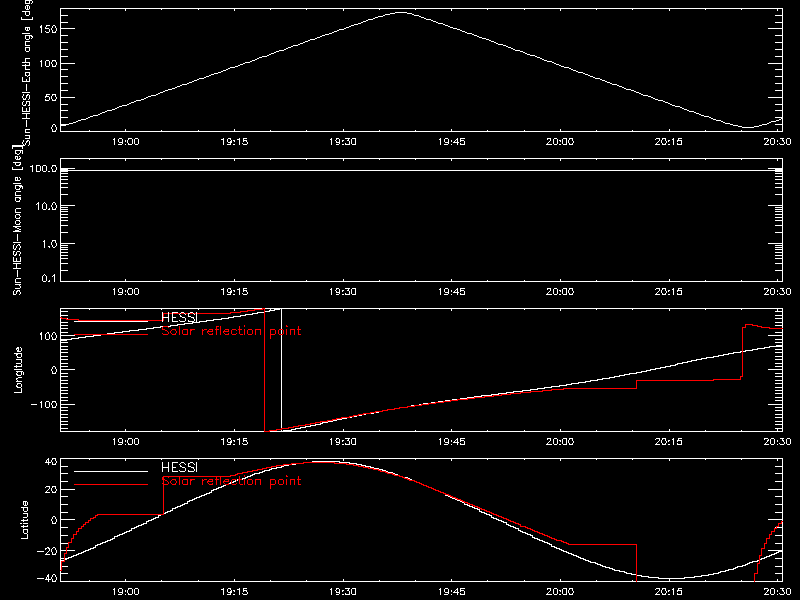800x600 pixels.
Task: Select Solar reflection point legend in Latitude plot
Action: point(231,481)
